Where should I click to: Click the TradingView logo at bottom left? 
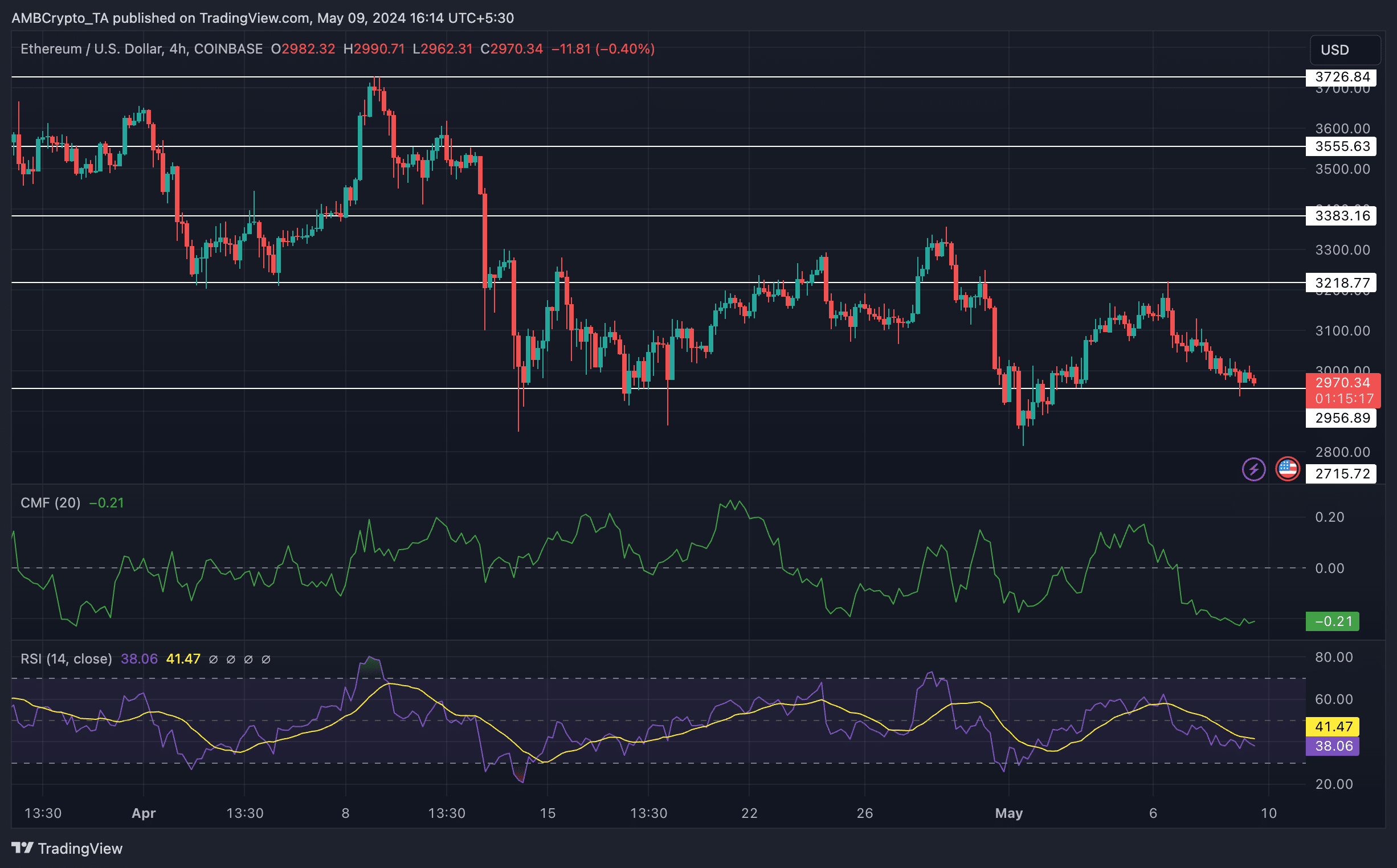67,848
